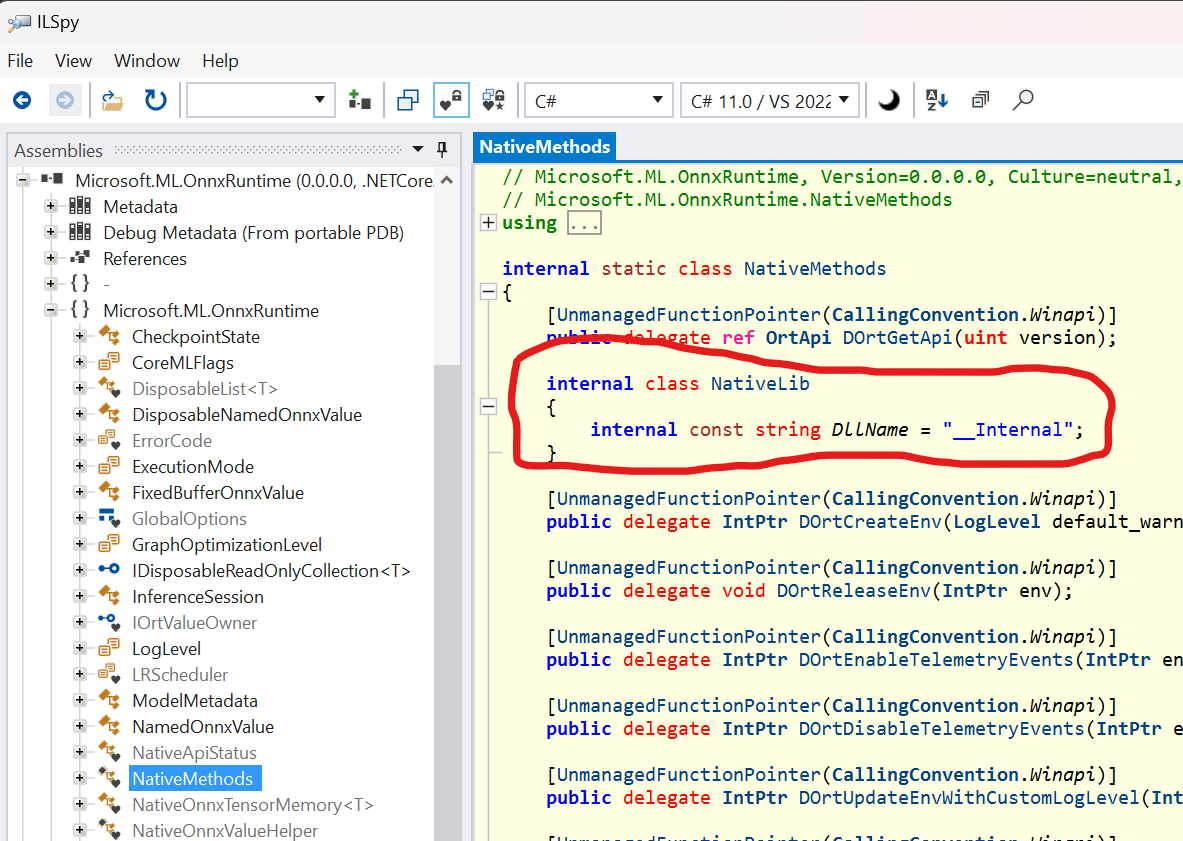Pin the Assemblies panel
Image resolution: width=1183 pixels, height=841 pixels.
(x=442, y=149)
